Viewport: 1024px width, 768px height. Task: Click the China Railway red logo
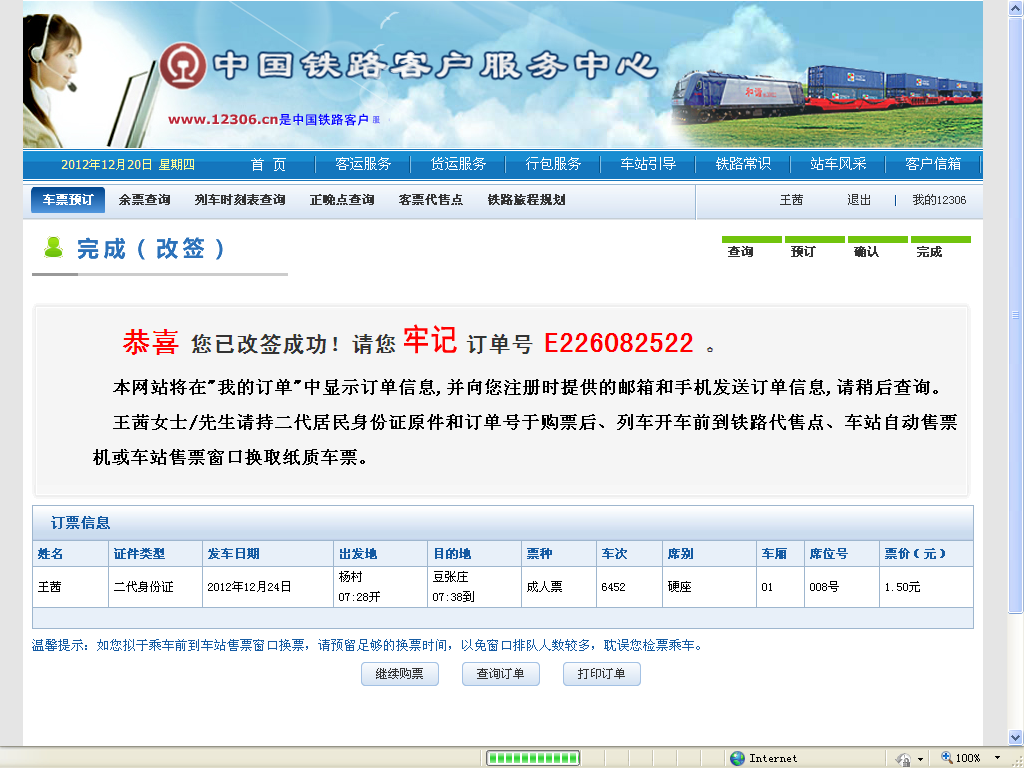183,65
